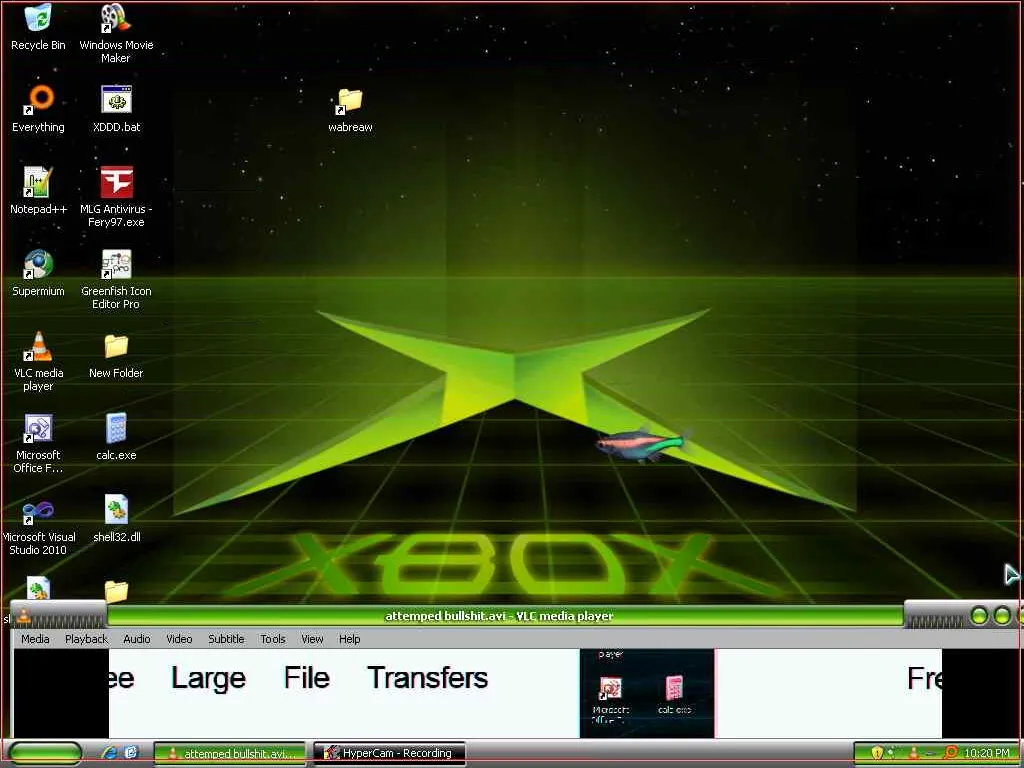
Task: Open the Help menu in VLC
Action: click(349, 639)
